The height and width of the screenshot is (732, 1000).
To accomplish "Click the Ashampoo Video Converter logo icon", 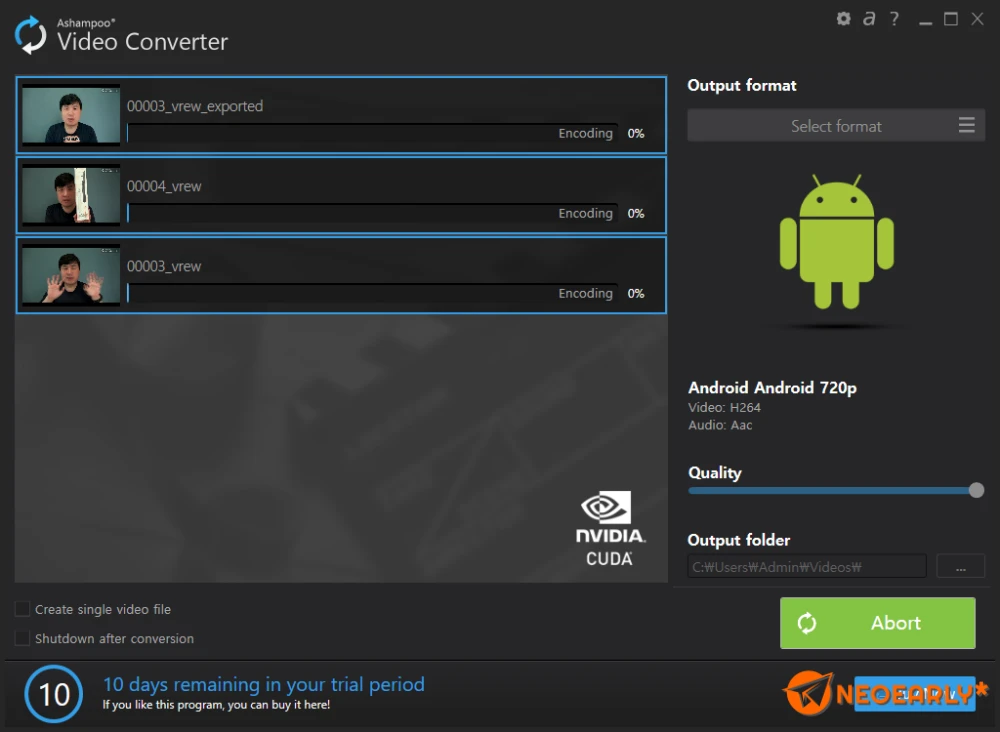I will [31, 34].
